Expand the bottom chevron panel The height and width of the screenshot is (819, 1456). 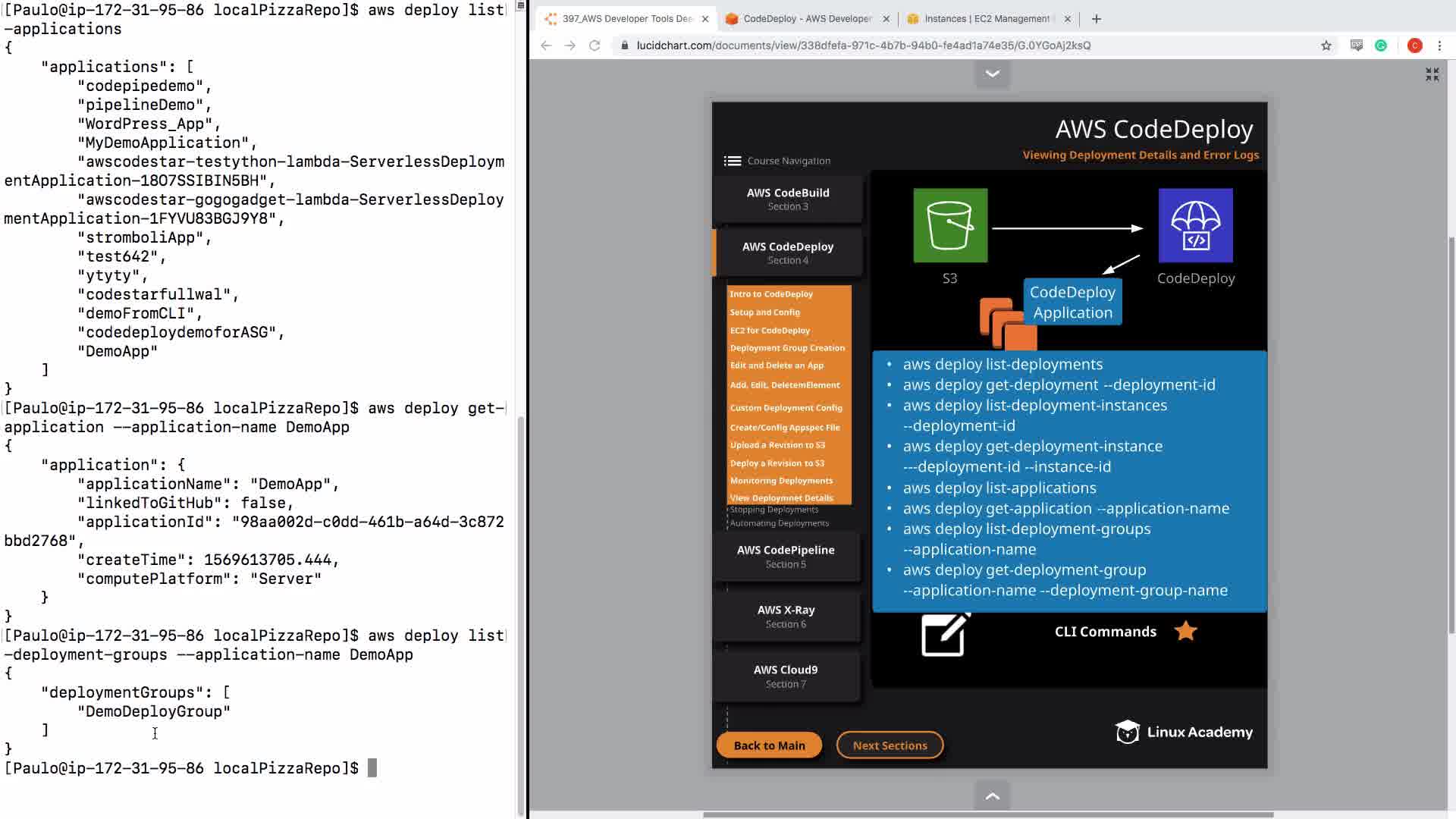tap(992, 796)
